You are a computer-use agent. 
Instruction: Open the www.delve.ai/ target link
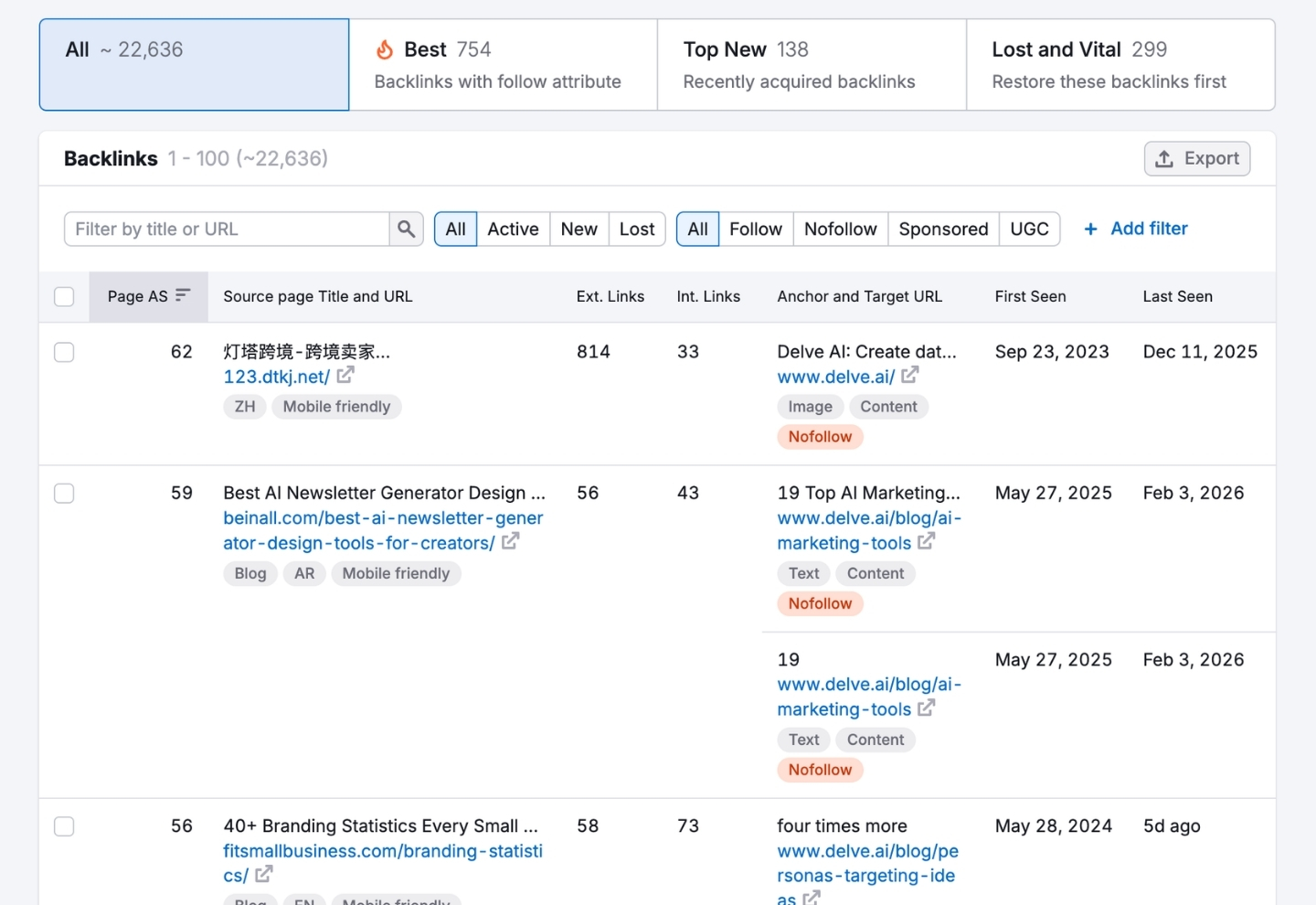[835, 377]
